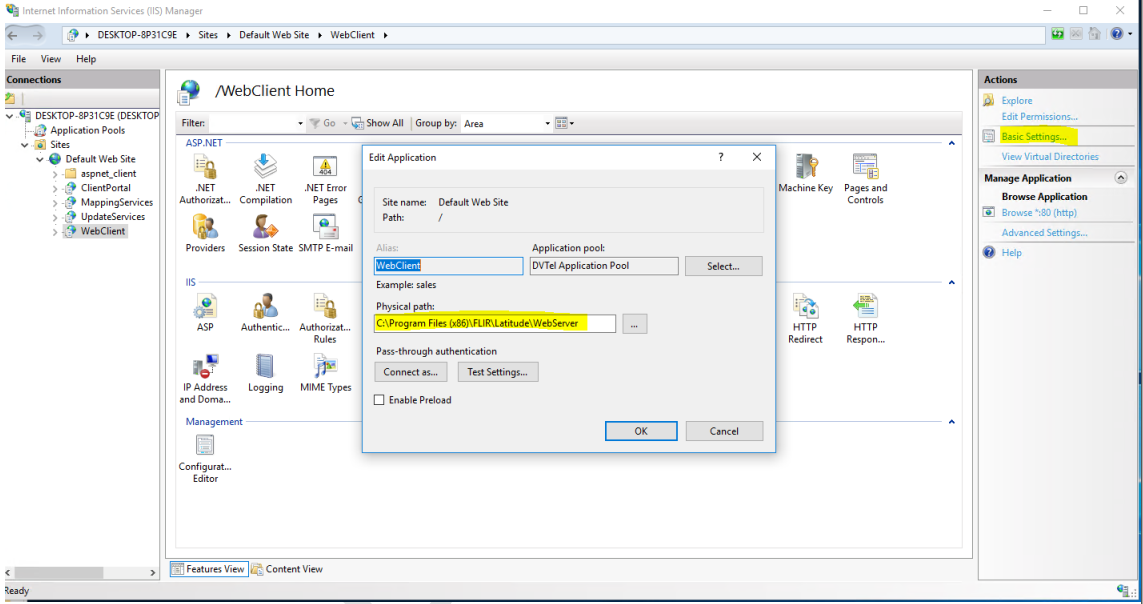Click the Advanced Settings link
The image size is (1143, 604).
pos(1044,233)
